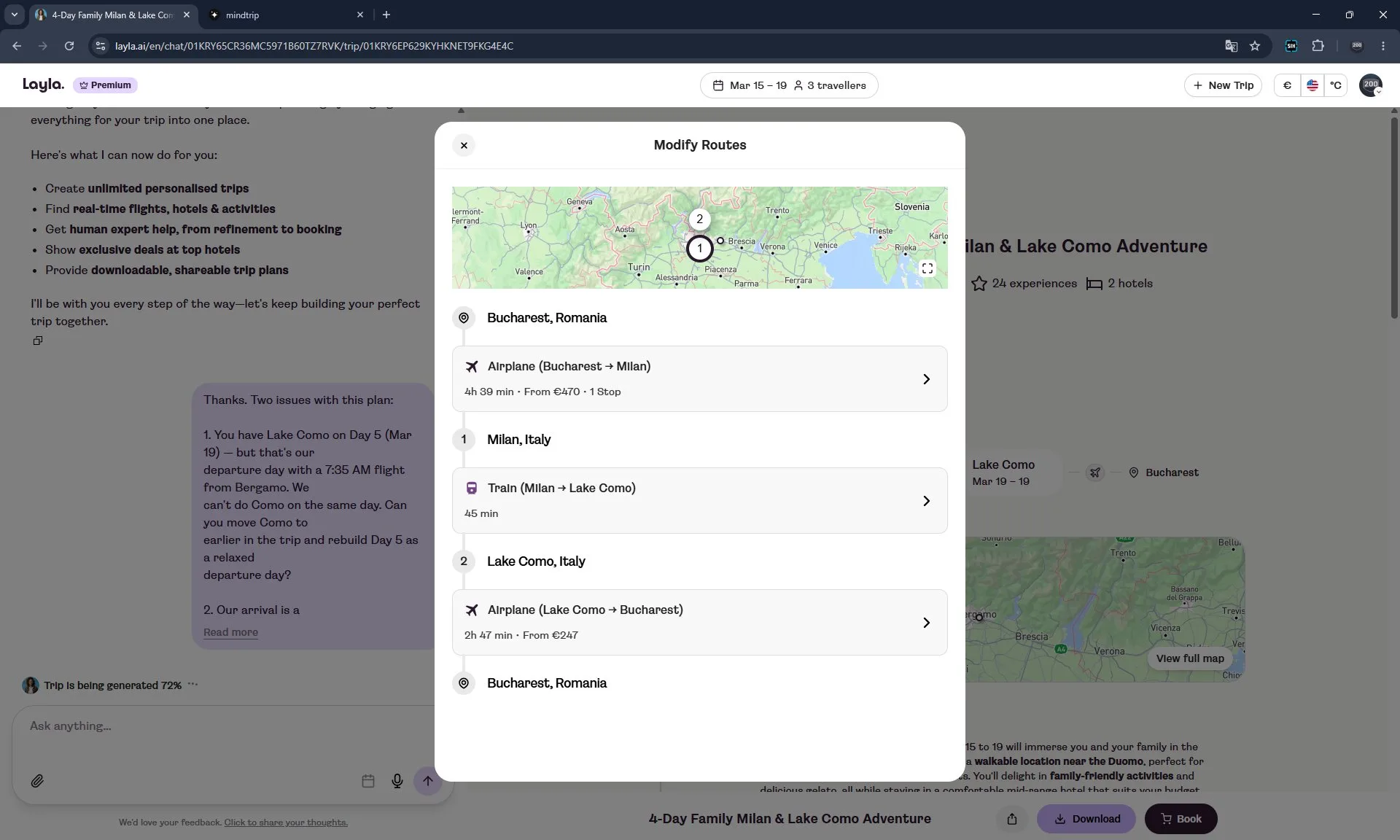
Task: Bookmark this page with star
Action: (1255, 46)
